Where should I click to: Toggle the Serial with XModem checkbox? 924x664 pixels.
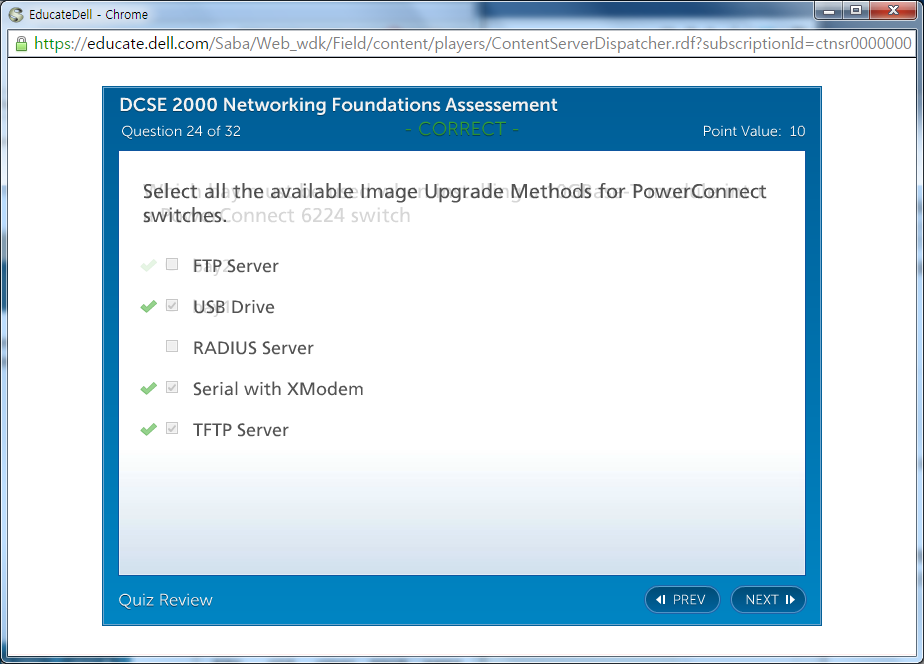(x=172, y=388)
